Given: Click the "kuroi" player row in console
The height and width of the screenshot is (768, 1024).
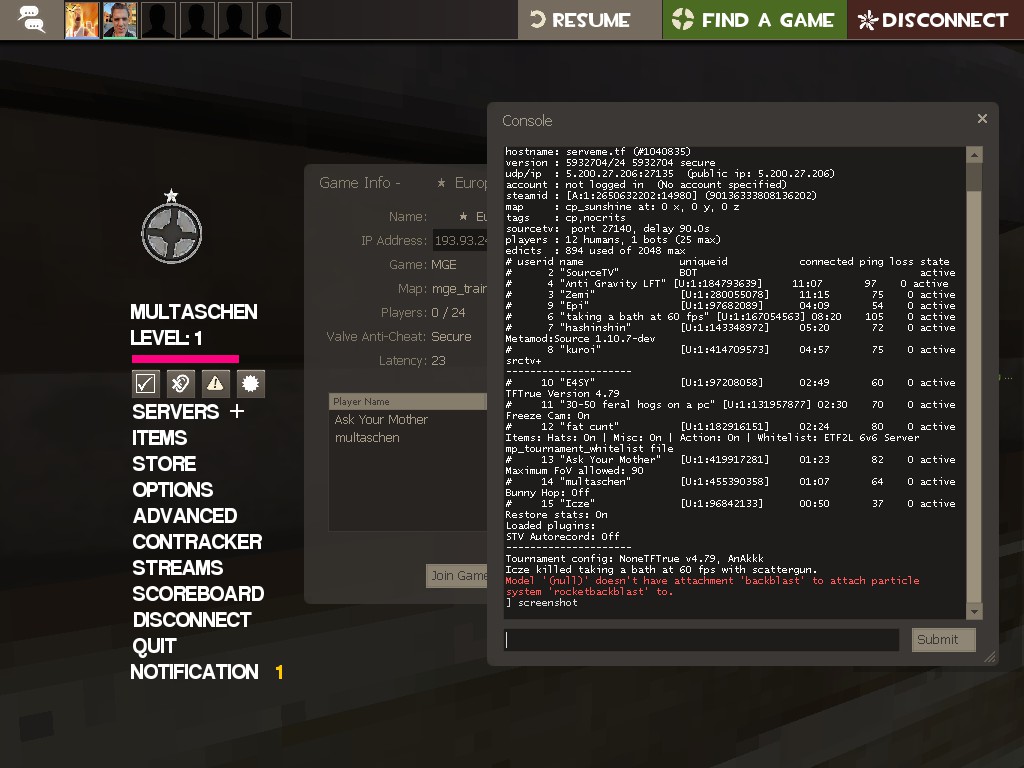Looking at the screenshot, I should pyautogui.click(x=730, y=350).
